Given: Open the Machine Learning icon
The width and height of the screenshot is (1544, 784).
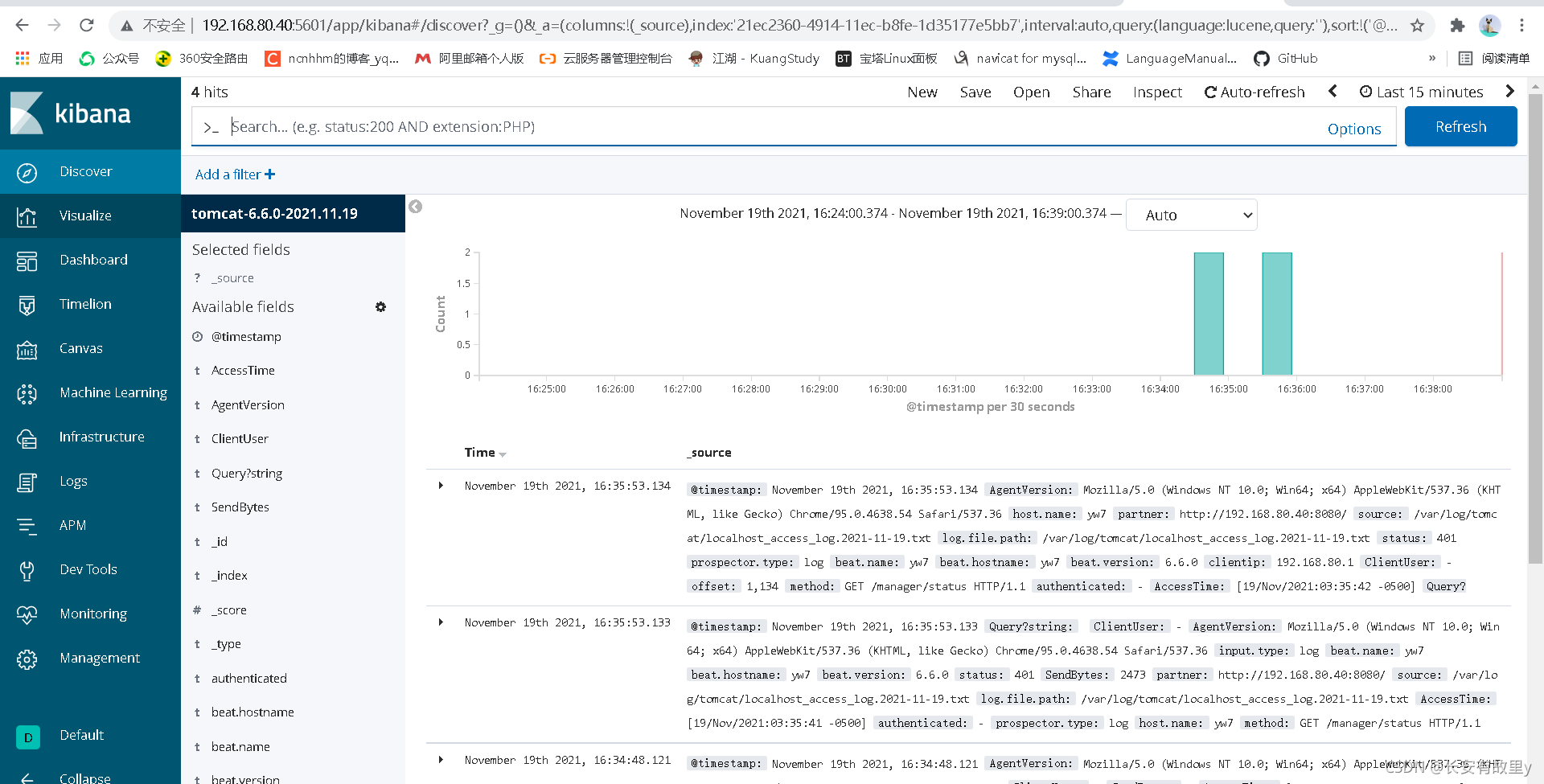Looking at the screenshot, I should click(27, 393).
